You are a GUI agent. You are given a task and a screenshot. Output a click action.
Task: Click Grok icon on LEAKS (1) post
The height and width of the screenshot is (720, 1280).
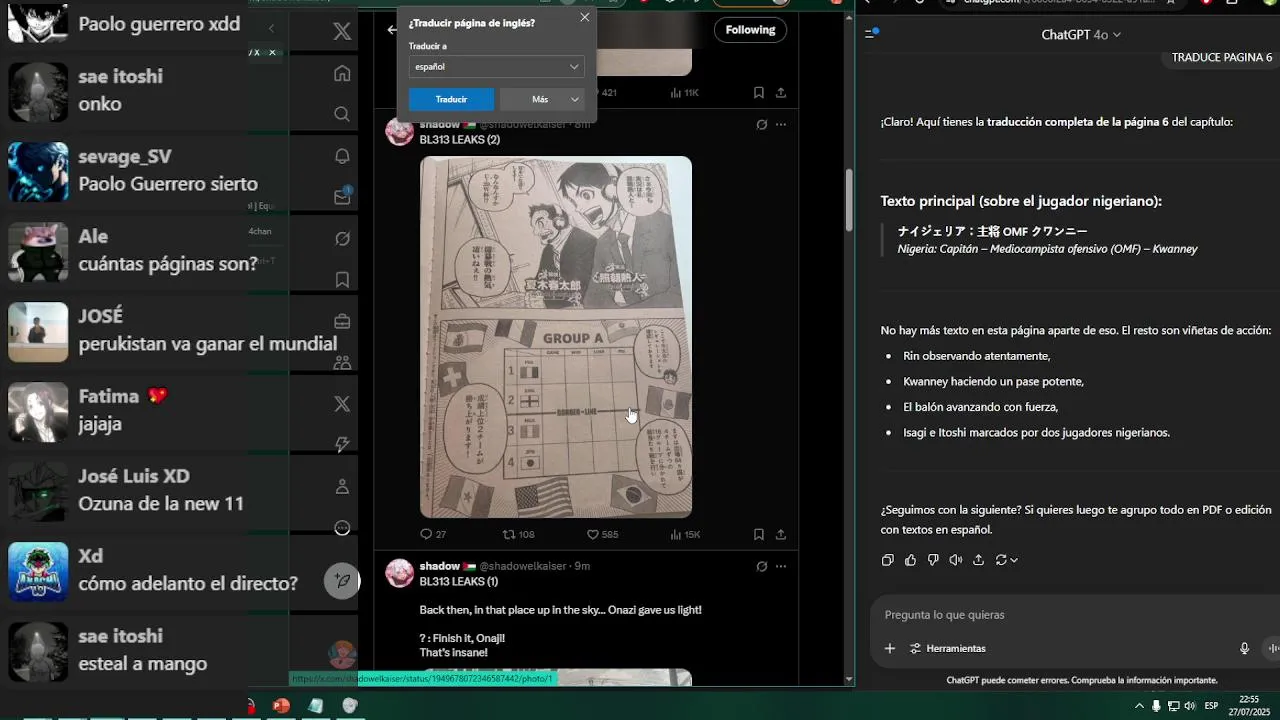pyautogui.click(x=761, y=566)
